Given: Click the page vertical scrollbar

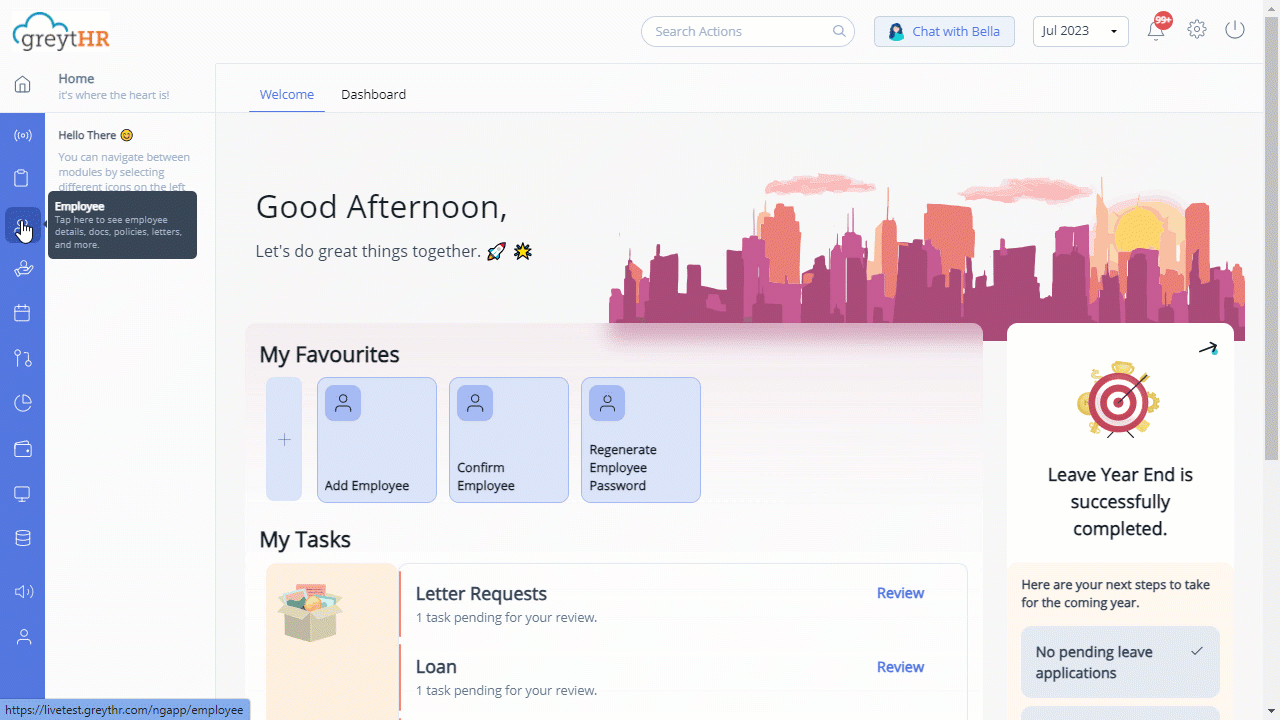Looking at the screenshot, I should click(1272, 237).
